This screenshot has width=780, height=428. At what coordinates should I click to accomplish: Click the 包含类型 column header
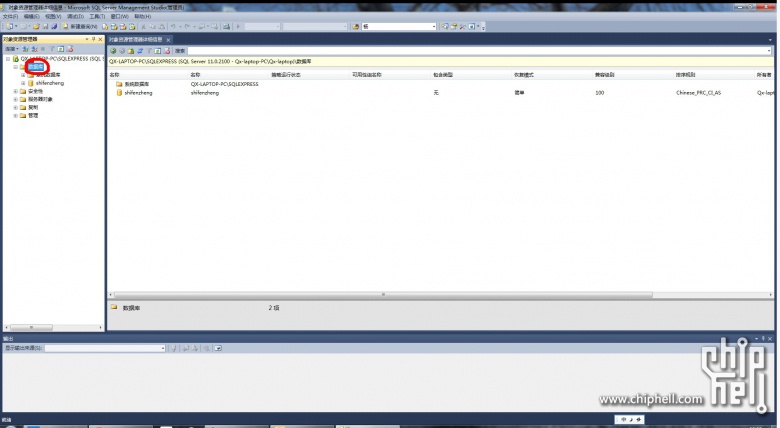tap(443, 75)
